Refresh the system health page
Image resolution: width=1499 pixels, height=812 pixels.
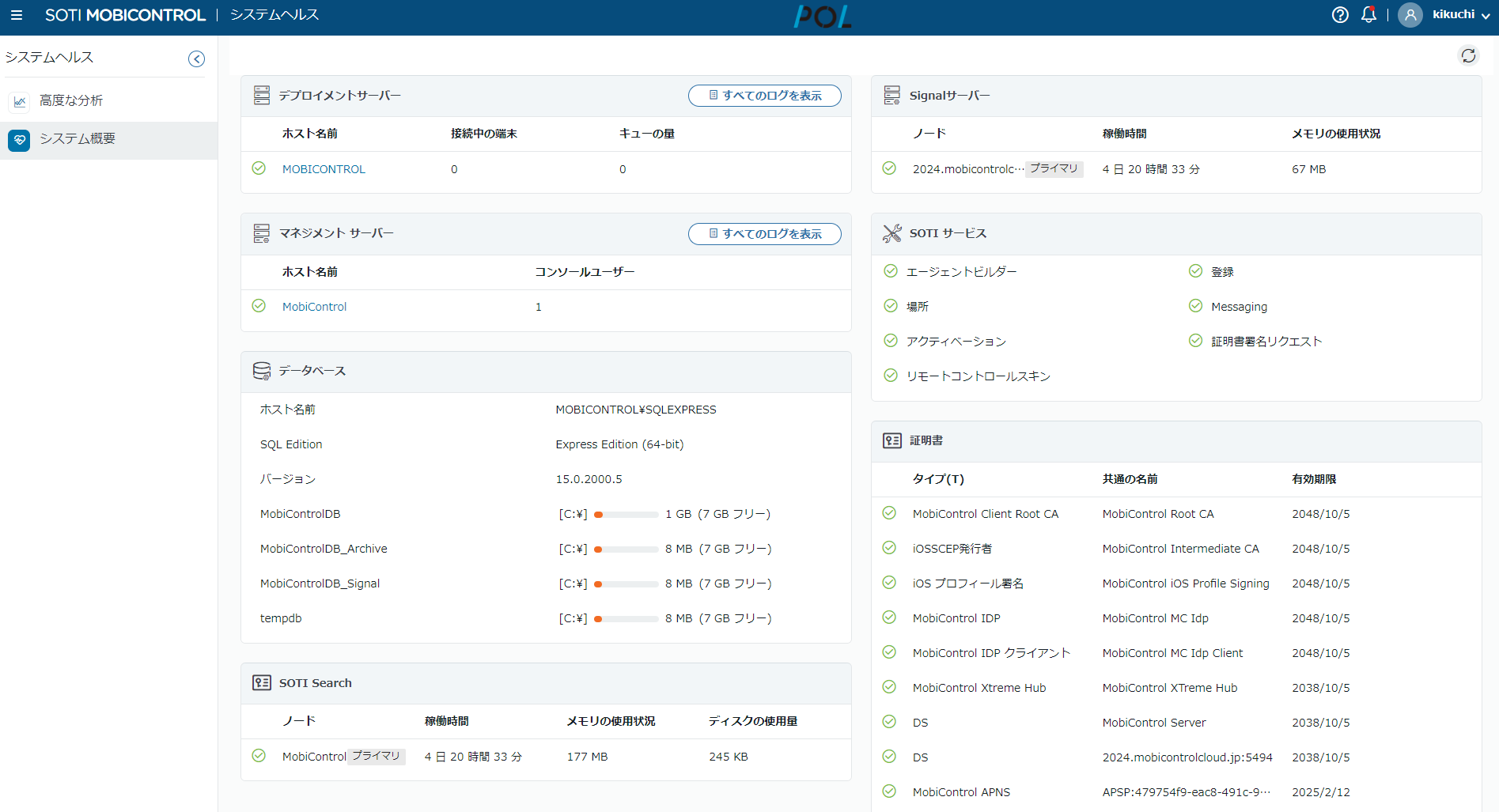pos(1469,55)
